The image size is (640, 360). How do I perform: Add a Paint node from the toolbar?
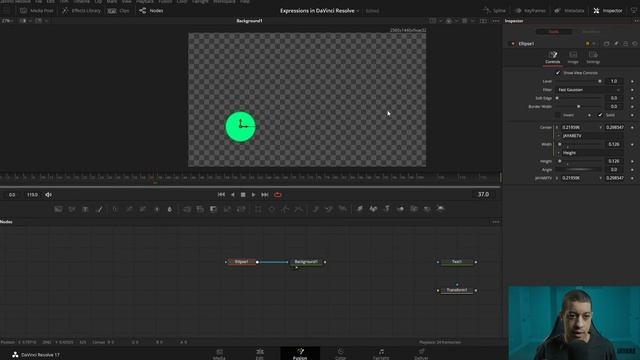(99, 209)
